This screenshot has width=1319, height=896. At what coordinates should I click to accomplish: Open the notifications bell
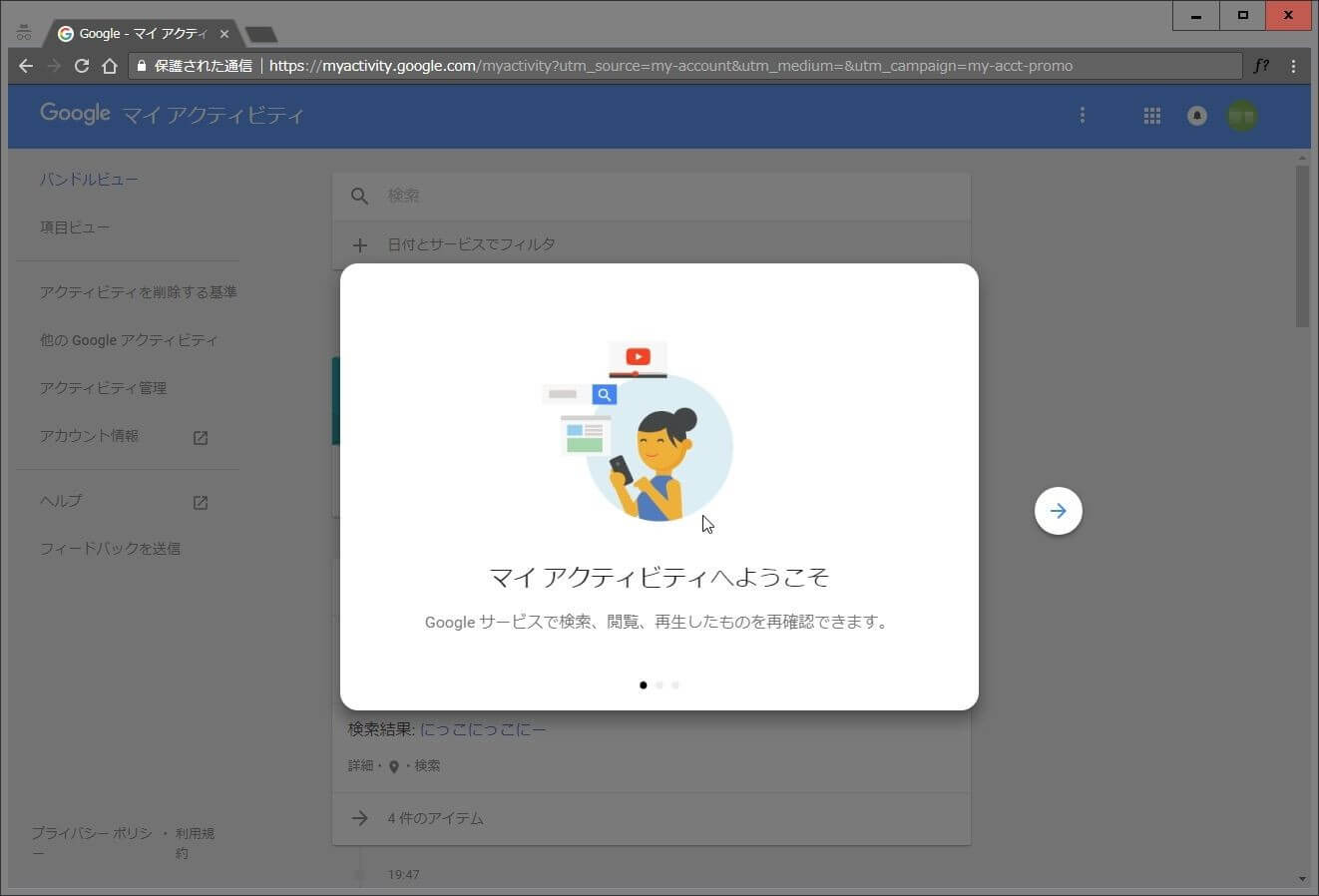1196,116
